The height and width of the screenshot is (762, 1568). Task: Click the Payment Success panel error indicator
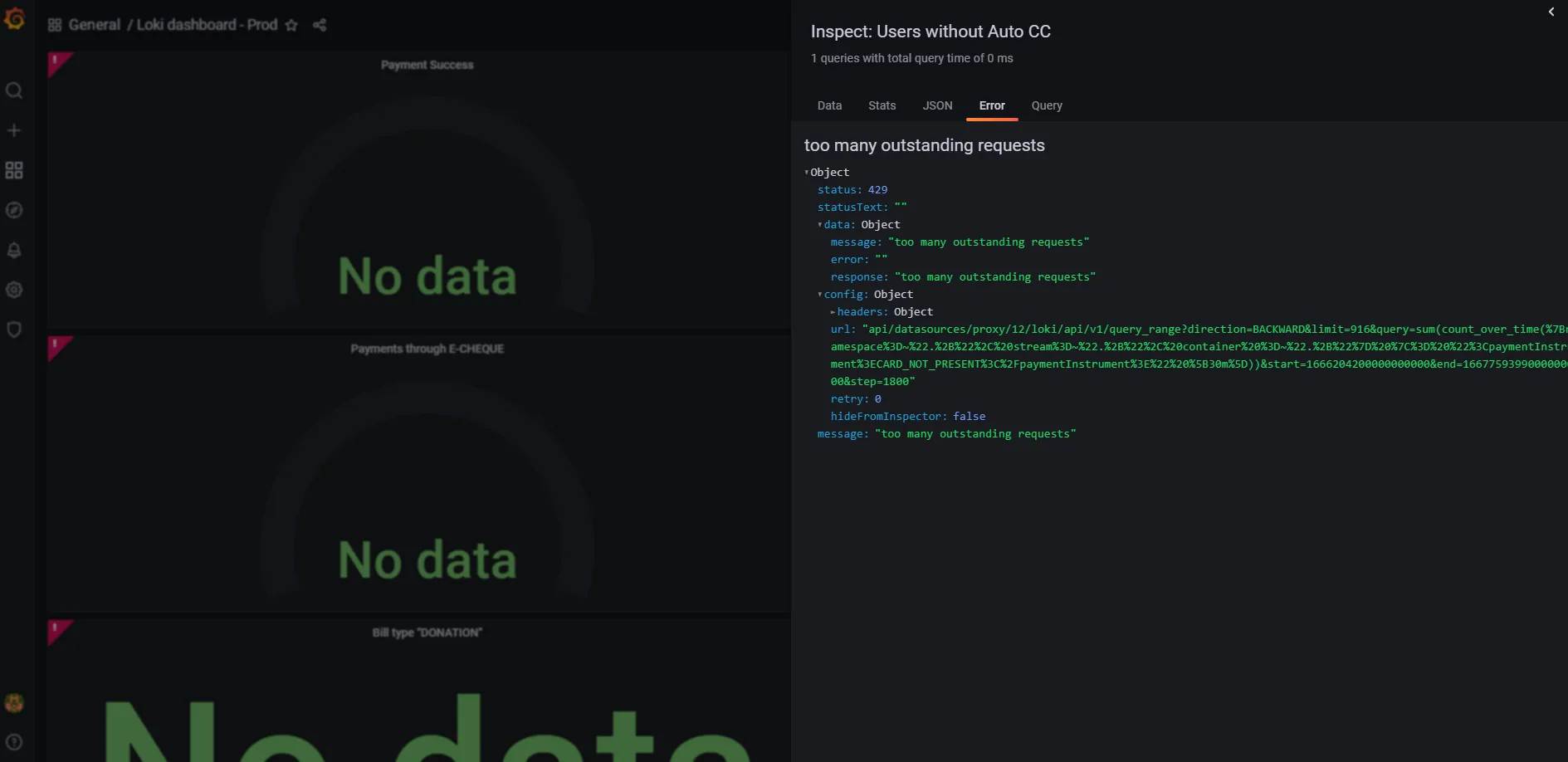(56, 61)
